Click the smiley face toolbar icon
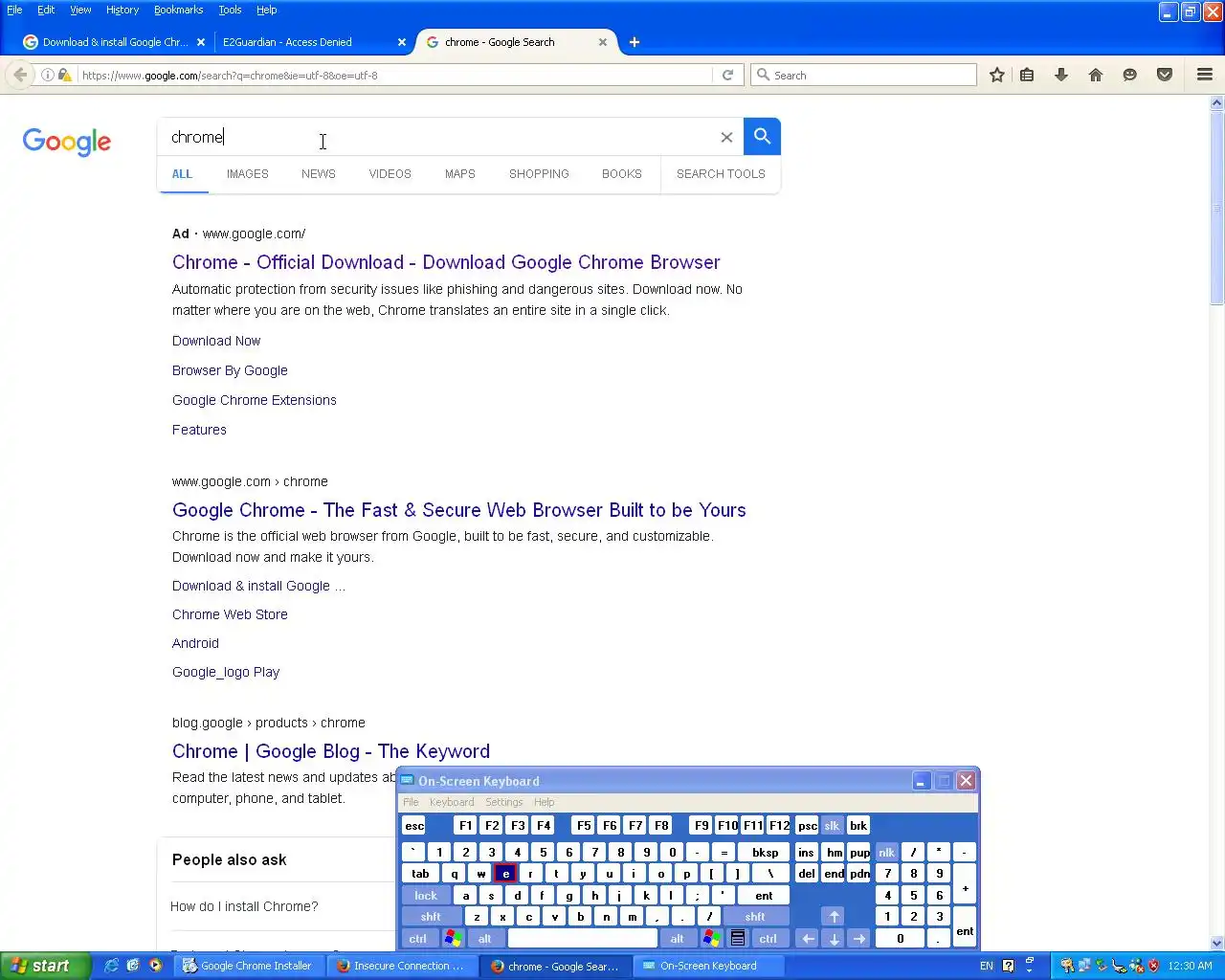The width and height of the screenshot is (1225, 980). click(x=1130, y=75)
